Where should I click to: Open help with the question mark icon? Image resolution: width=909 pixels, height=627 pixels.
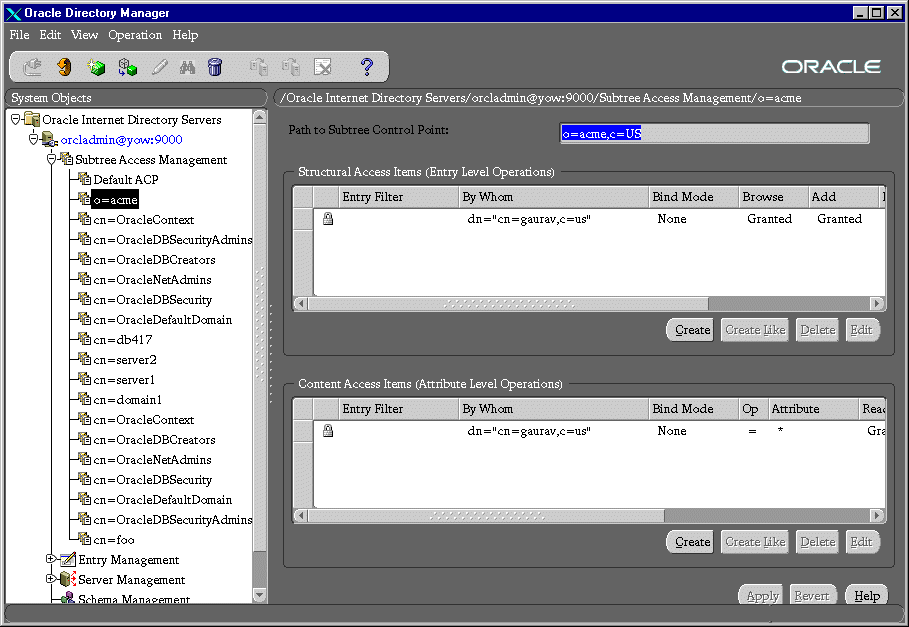click(x=366, y=67)
